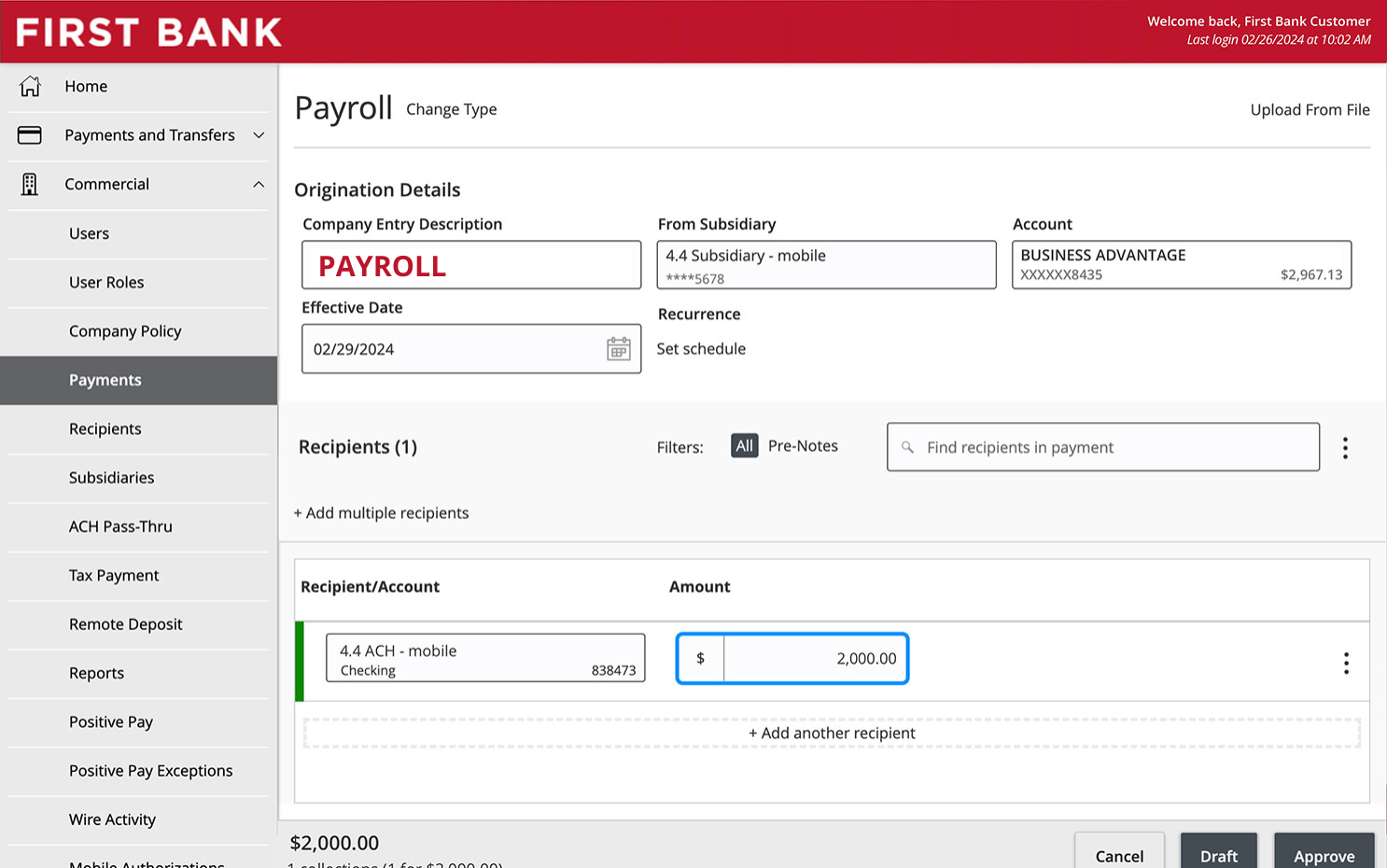Switch filter to Pre-Notes
The image size is (1387, 868).
click(x=803, y=446)
